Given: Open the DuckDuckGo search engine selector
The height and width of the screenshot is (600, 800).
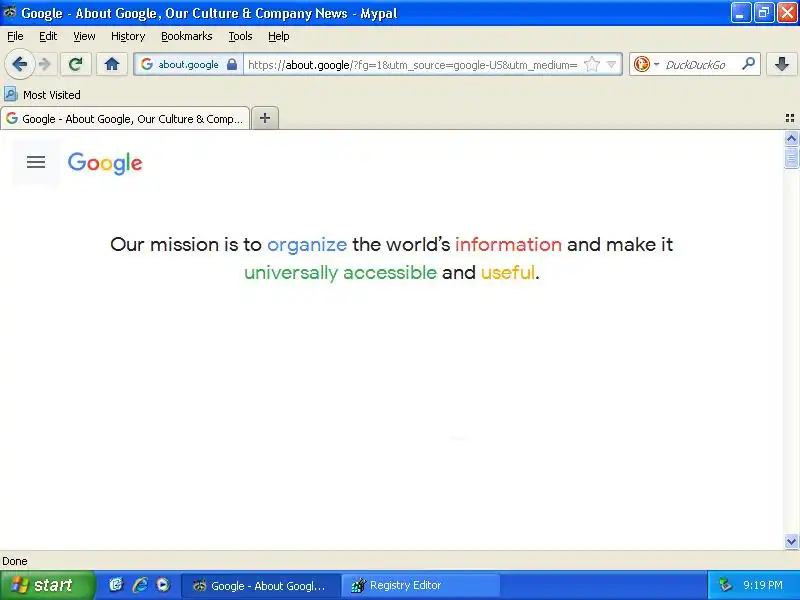Looking at the screenshot, I should pos(645,64).
